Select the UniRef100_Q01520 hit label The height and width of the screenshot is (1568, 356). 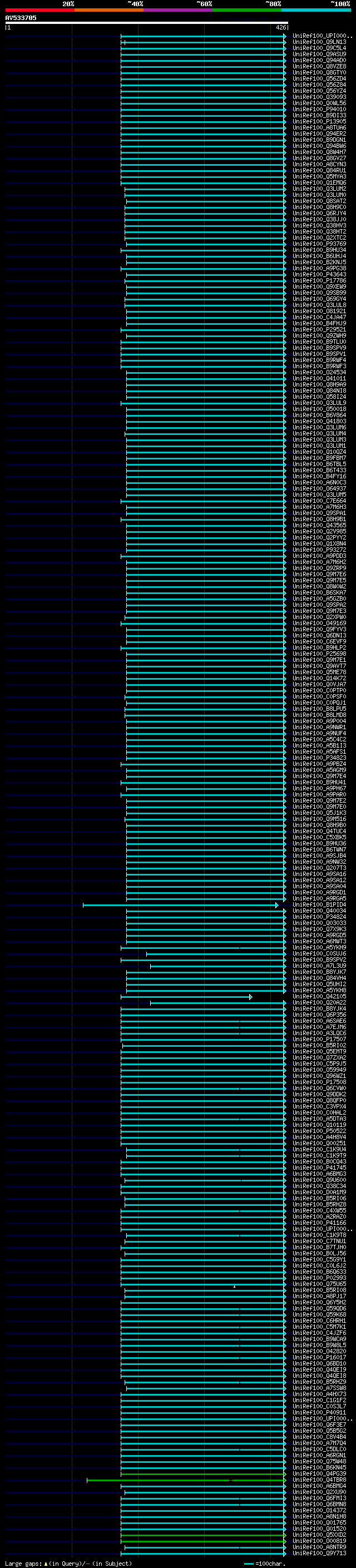click(319, 1529)
